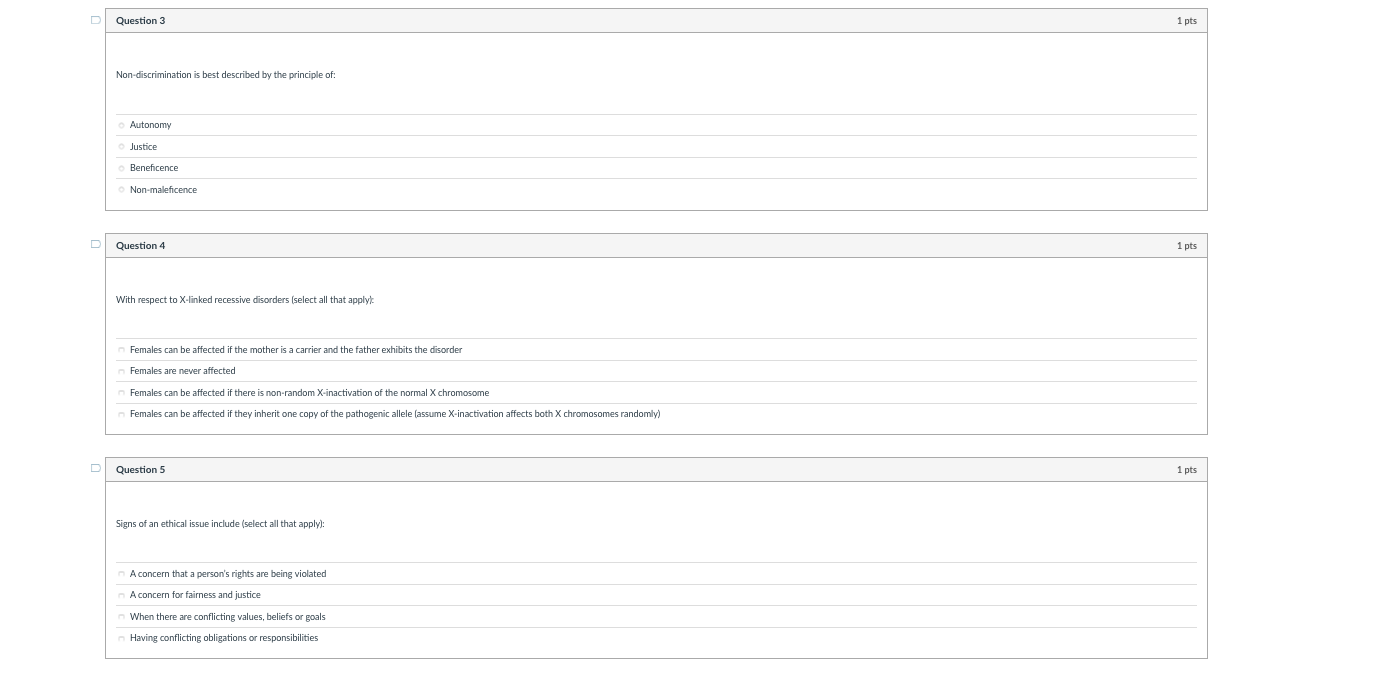Viewport: 1375px width, 676px height.
Task: Select the Autonomy radio button
Action: coord(122,125)
